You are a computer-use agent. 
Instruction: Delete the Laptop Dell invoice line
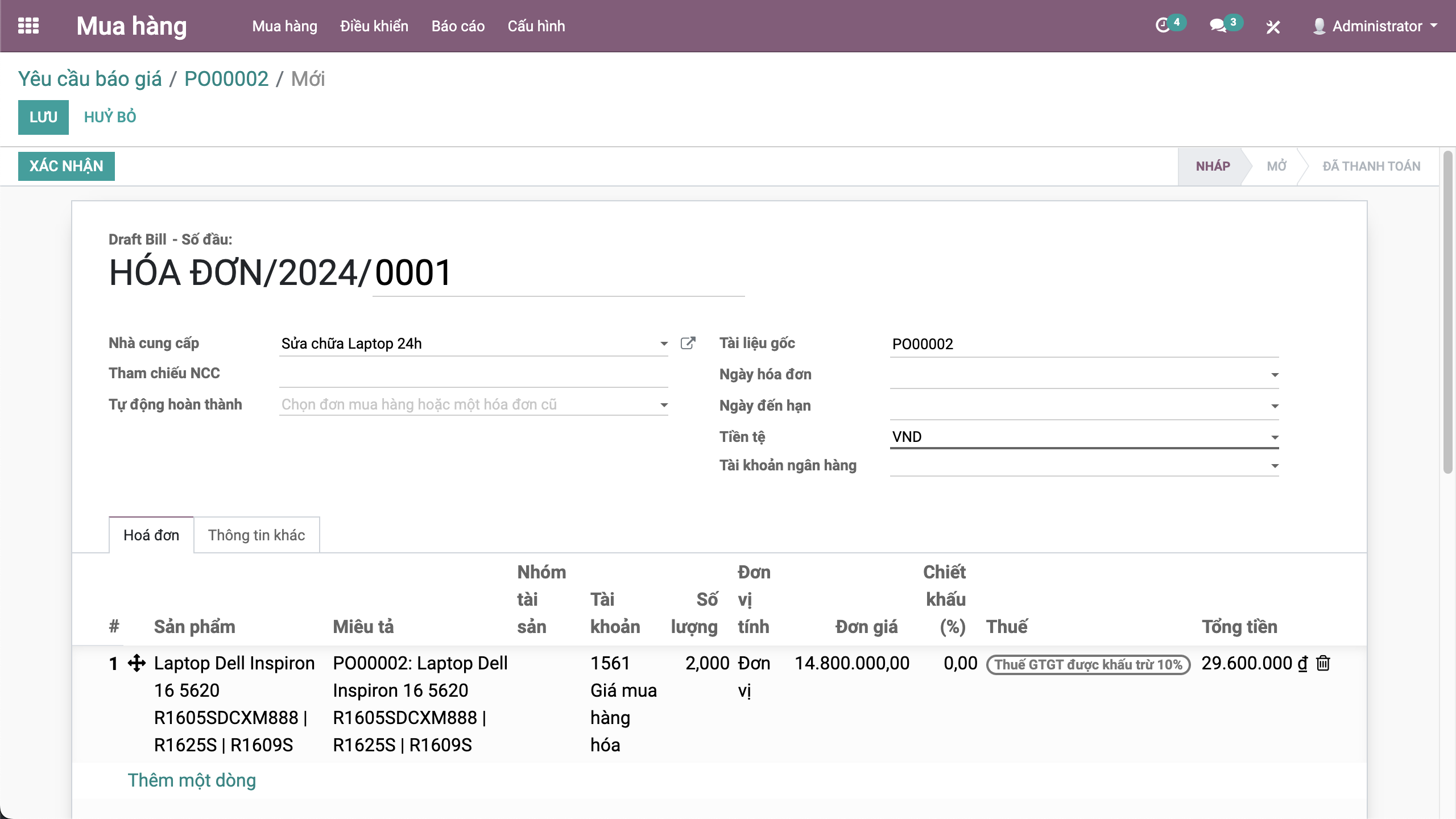(1323, 663)
